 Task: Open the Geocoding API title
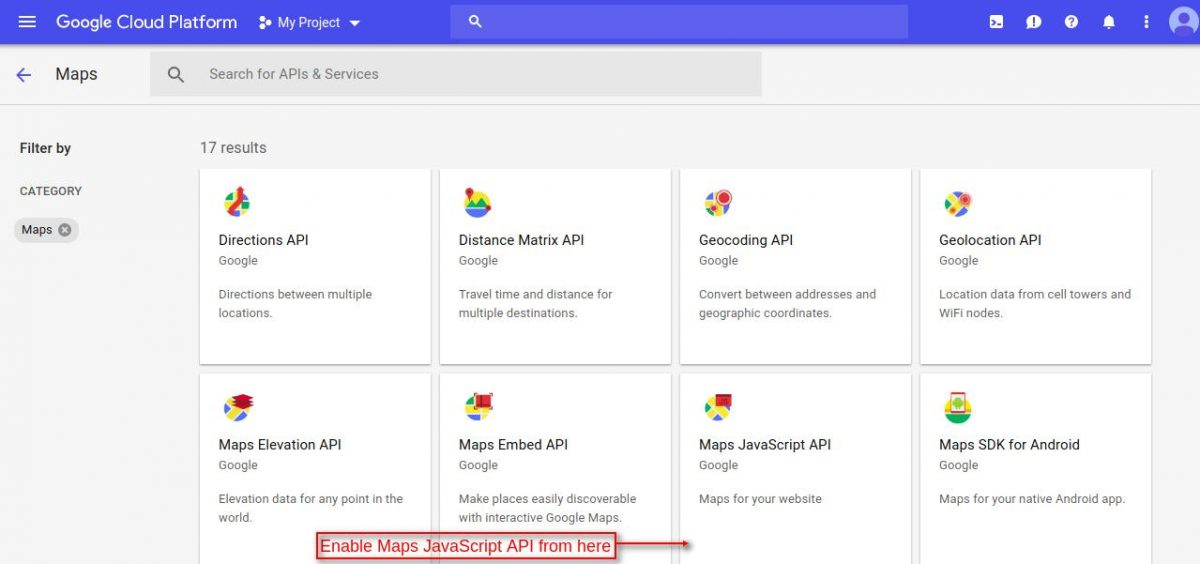(746, 240)
